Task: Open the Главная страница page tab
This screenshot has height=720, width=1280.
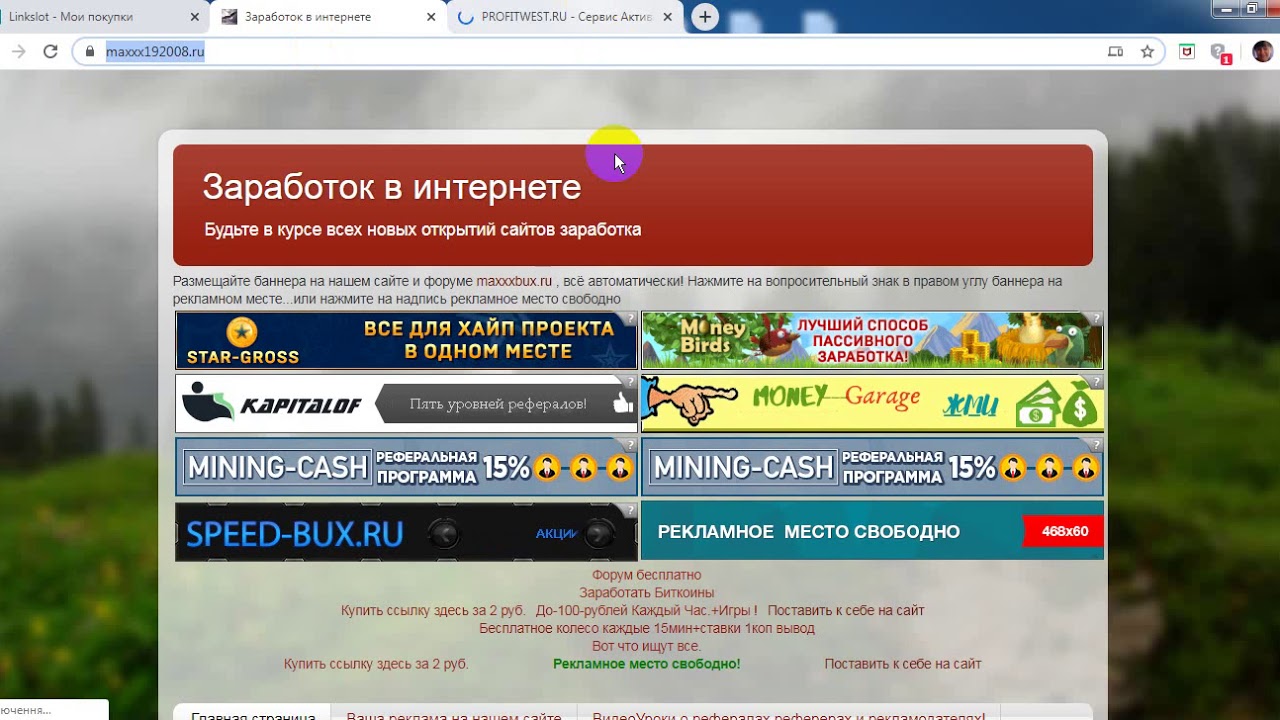Action: (x=253, y=714)
